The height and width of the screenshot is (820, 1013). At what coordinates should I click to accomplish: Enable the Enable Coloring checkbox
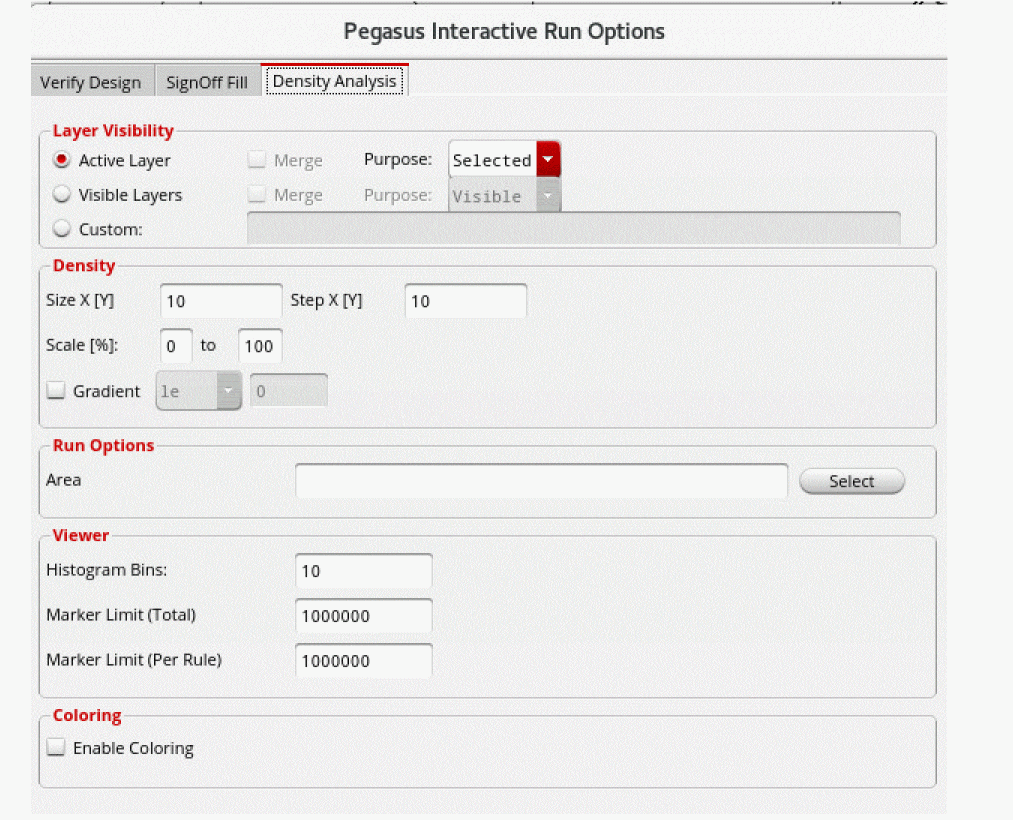[56, 747]
